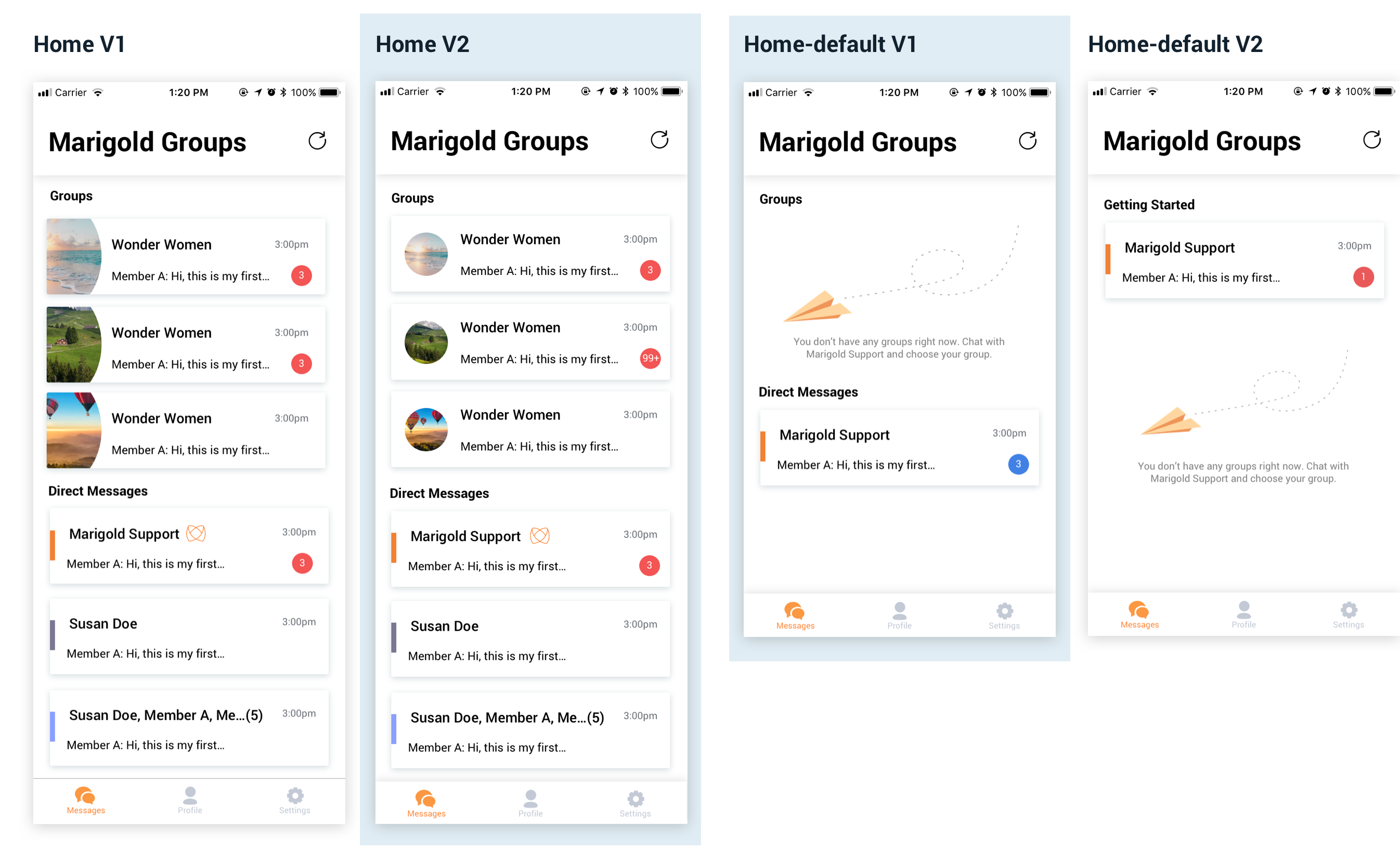Tap Home-default V1 artboard title
1400x863 pixels.
pos(829,44)
